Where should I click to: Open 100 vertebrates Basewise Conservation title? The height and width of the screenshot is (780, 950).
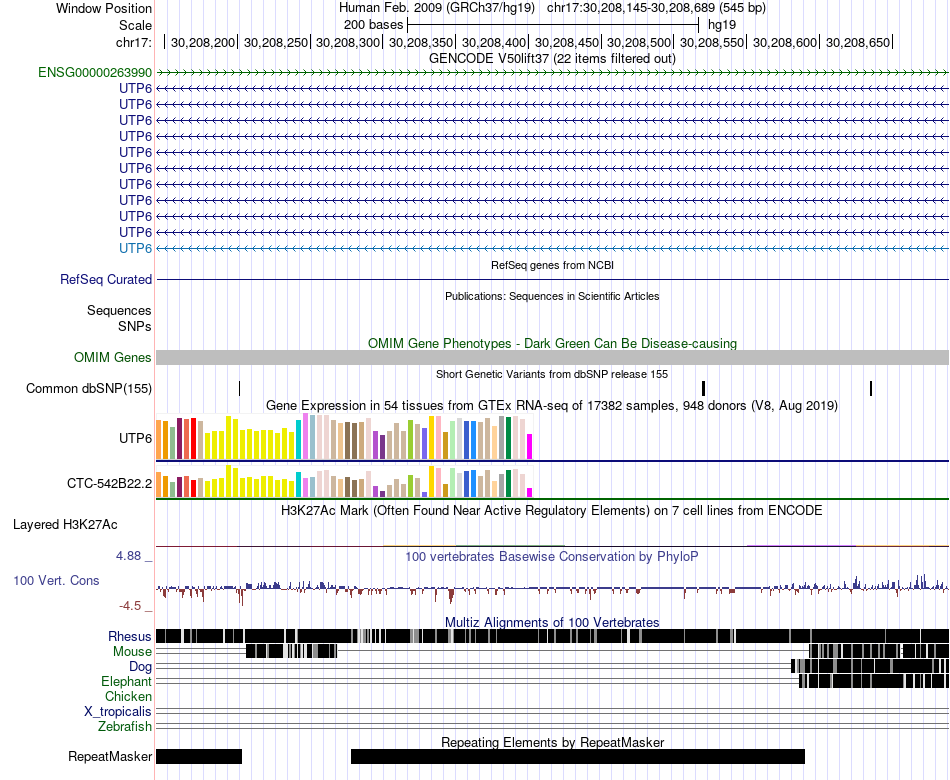tap(552, 556)
